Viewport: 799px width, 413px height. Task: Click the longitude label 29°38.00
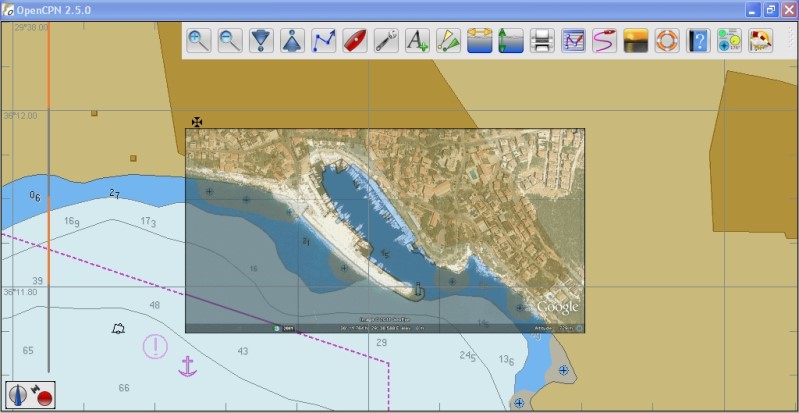tap(31, 27)
